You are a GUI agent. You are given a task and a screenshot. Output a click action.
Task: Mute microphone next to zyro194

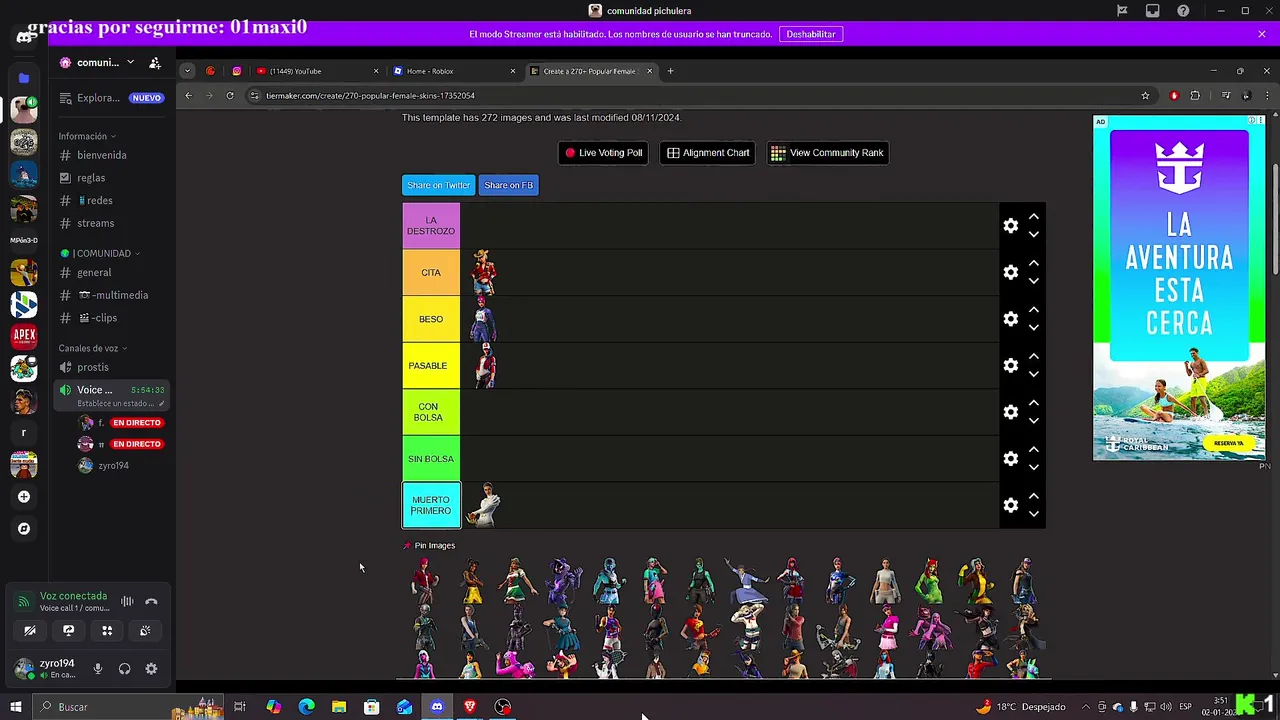(x=98, y=669)
